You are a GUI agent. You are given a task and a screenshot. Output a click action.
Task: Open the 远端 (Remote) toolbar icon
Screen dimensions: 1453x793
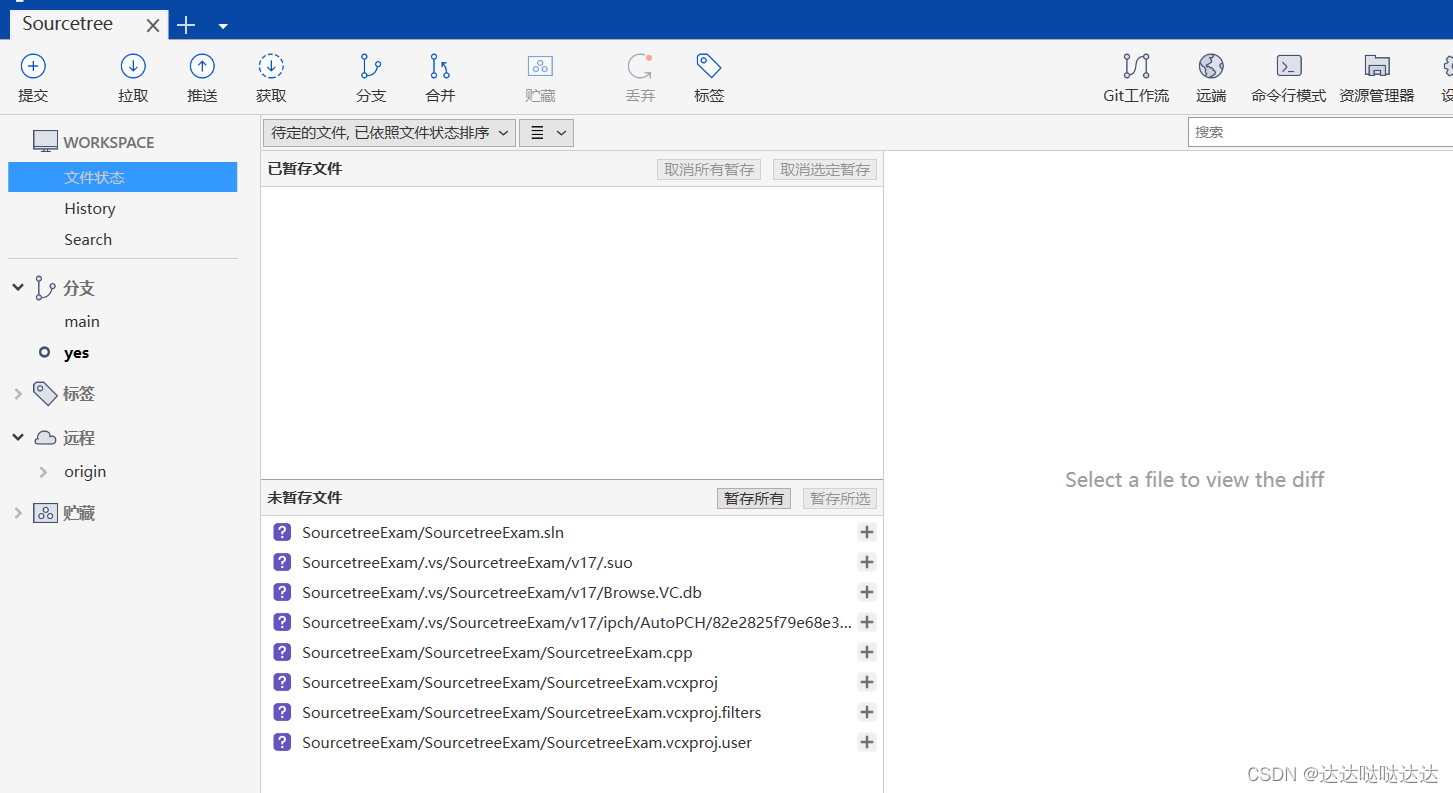[x=1211, y=67]
